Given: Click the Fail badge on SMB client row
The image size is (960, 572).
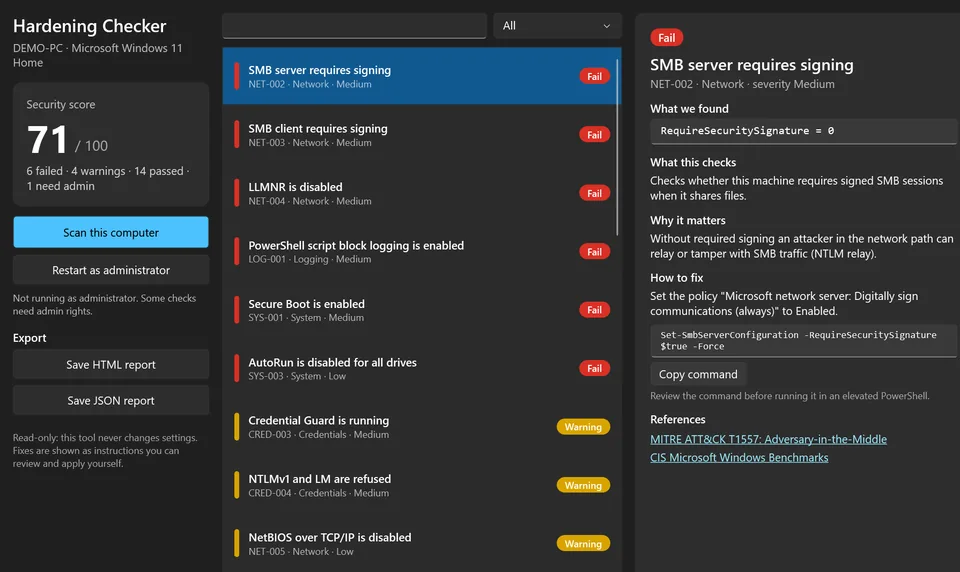Looking at the screenshot, I should point(594,135).
